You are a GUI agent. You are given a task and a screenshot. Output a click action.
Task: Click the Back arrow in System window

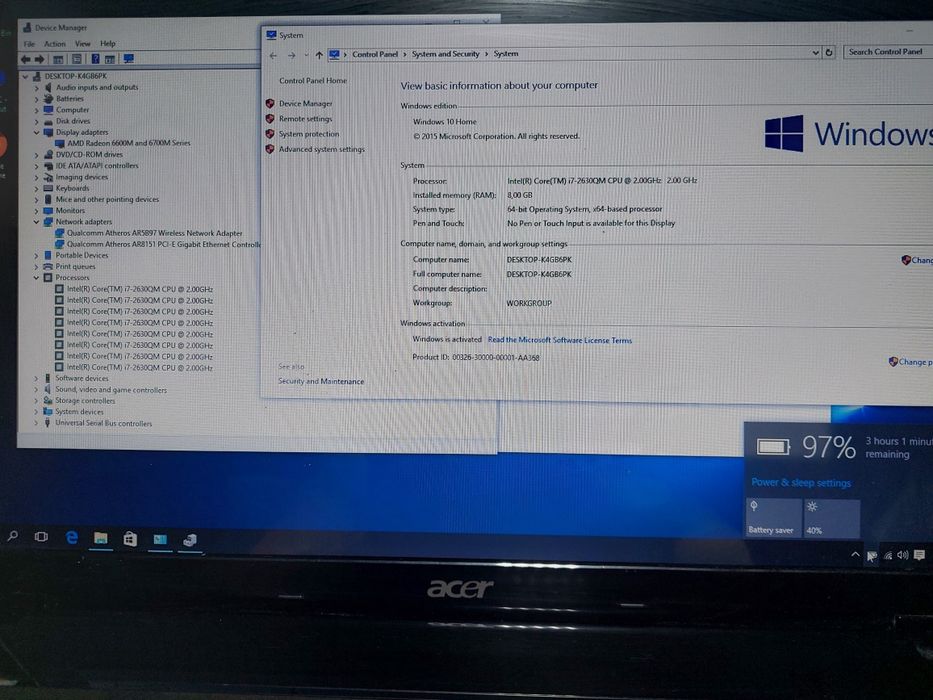(273, 55)
